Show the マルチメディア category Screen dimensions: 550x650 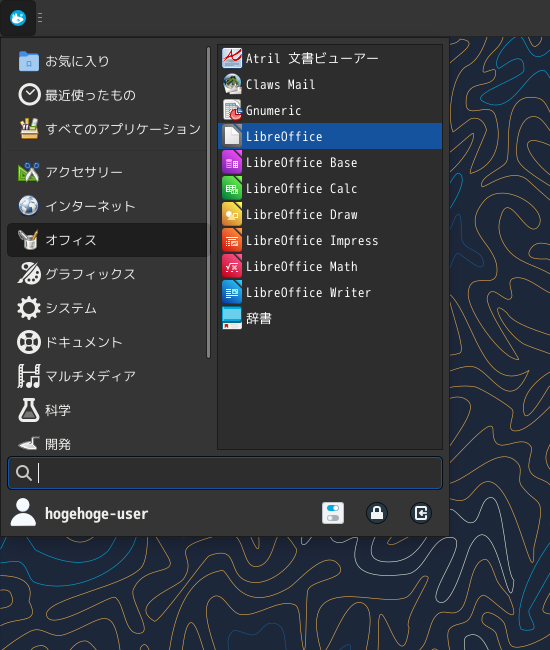[x=107, y=376]
